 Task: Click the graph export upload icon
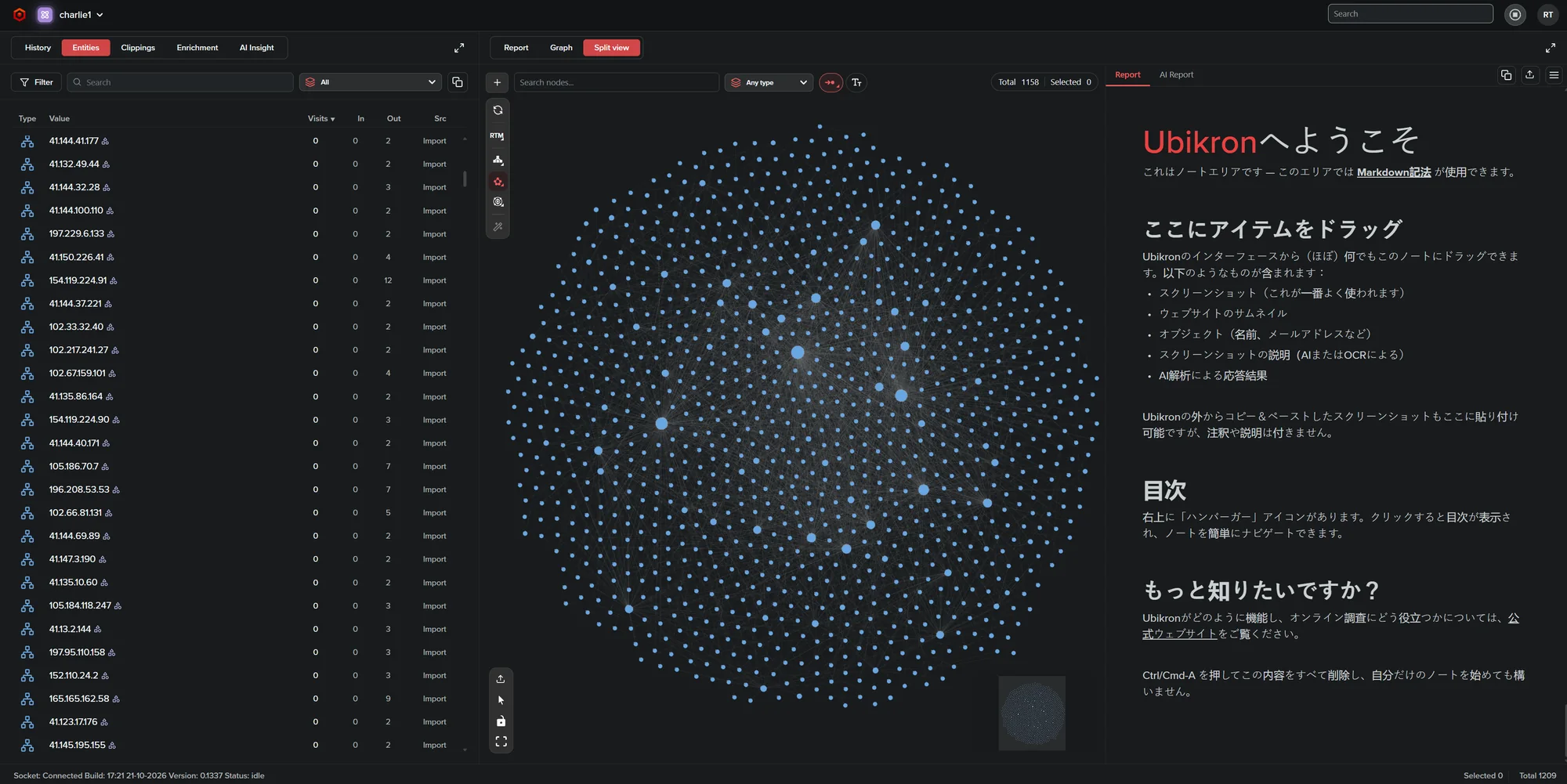(501, 678)
